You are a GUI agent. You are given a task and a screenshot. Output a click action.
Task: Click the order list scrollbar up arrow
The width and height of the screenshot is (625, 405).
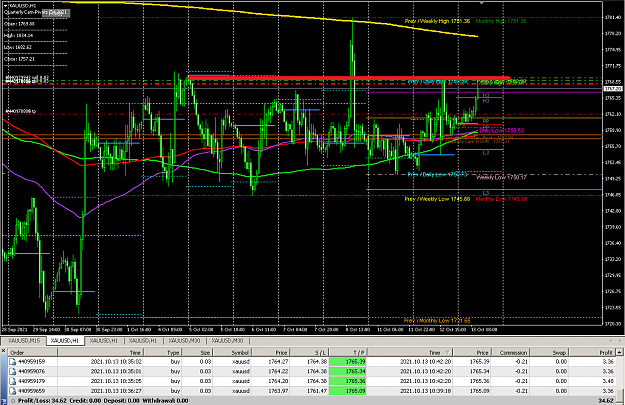[x=619, y=352]
